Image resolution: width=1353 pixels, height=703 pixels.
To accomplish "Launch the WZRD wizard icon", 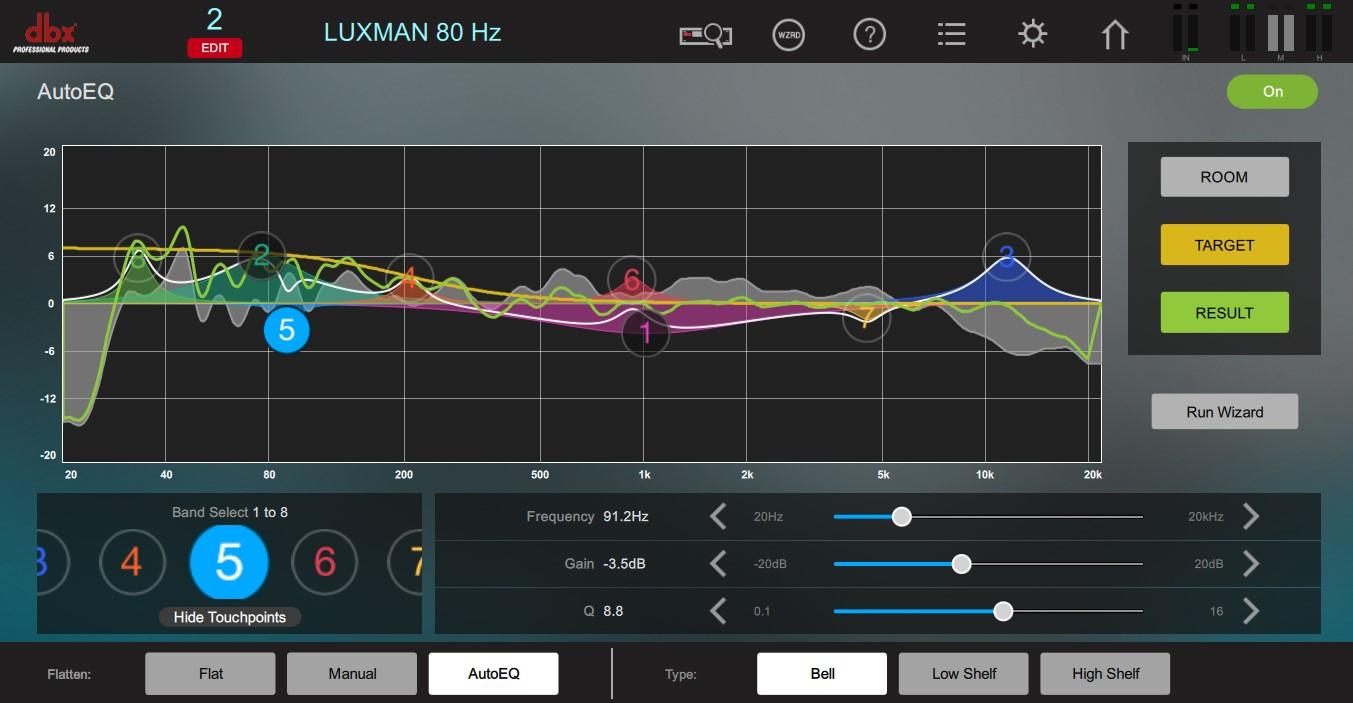I will [x=789, y=35].
